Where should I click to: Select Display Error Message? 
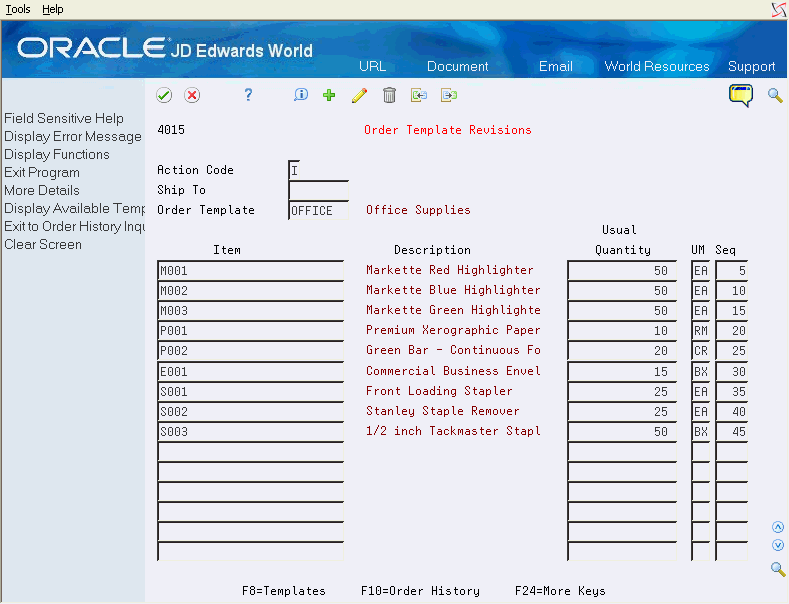tap(73, 136)
